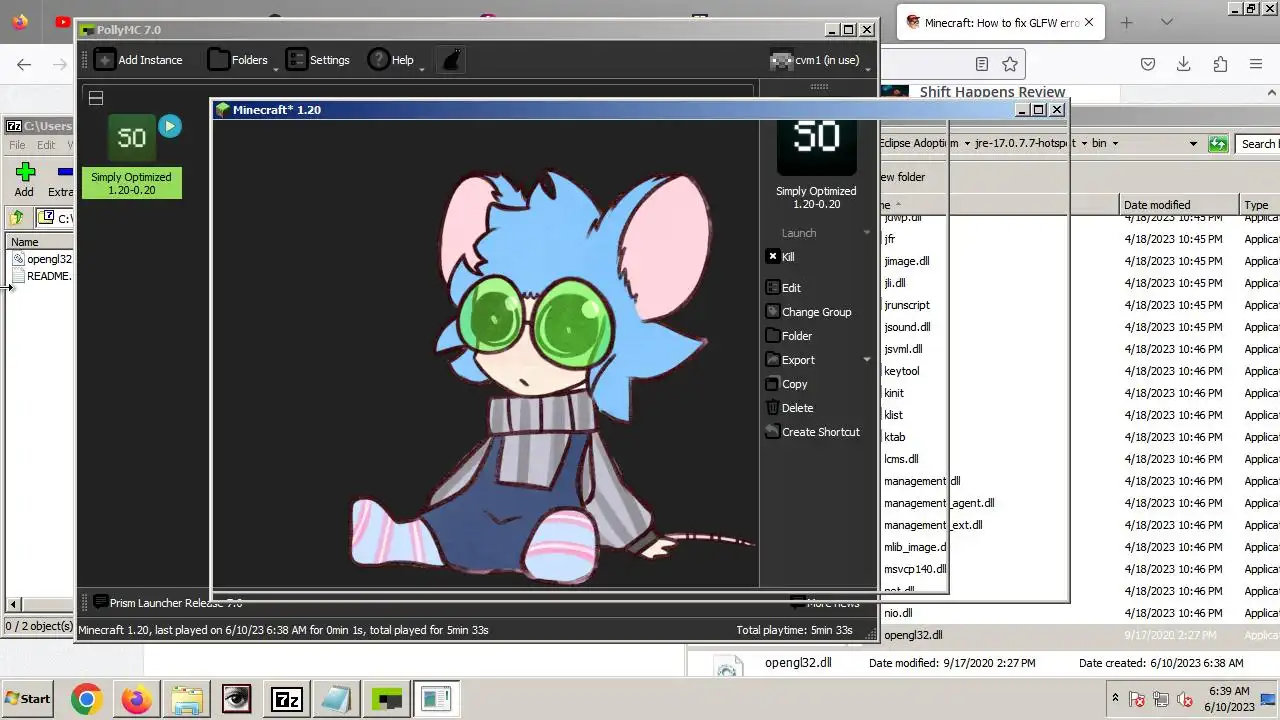Toggle Firefox reader view icon
The height and width of the screenshot is (720, 1280).
click(x=982, y=64)
